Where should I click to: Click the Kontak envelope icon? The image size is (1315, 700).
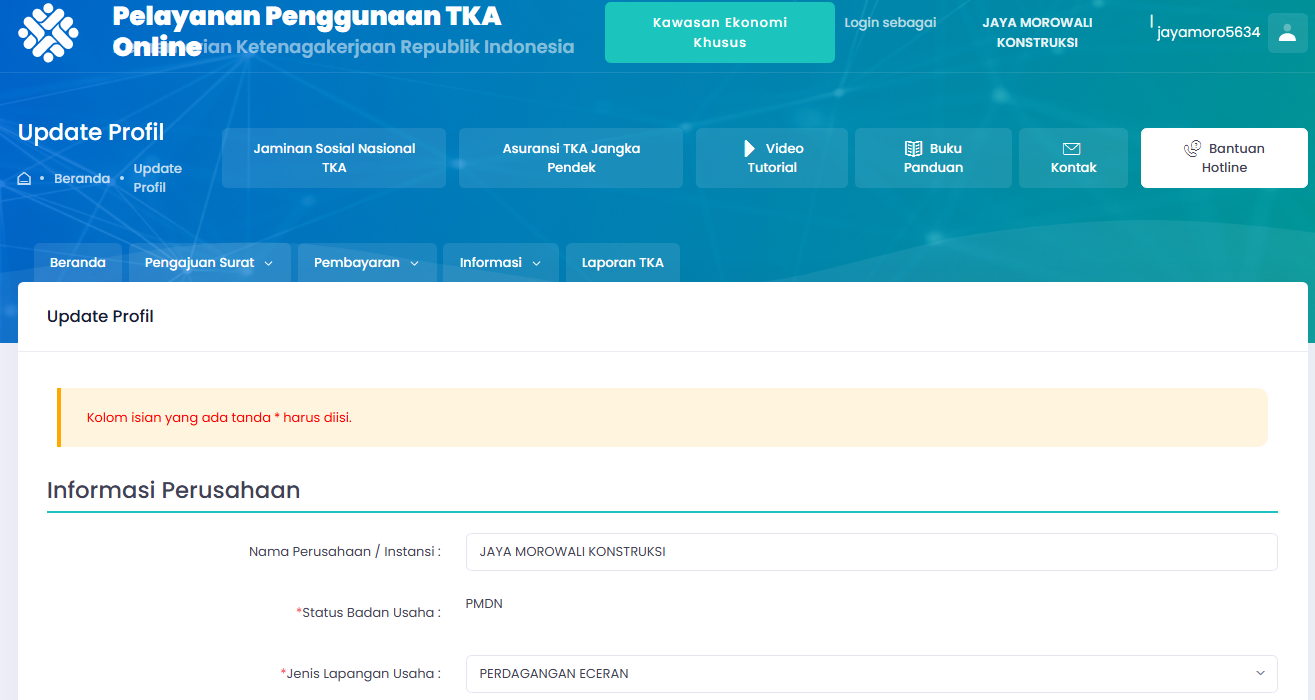click(x=1072, y=149)
